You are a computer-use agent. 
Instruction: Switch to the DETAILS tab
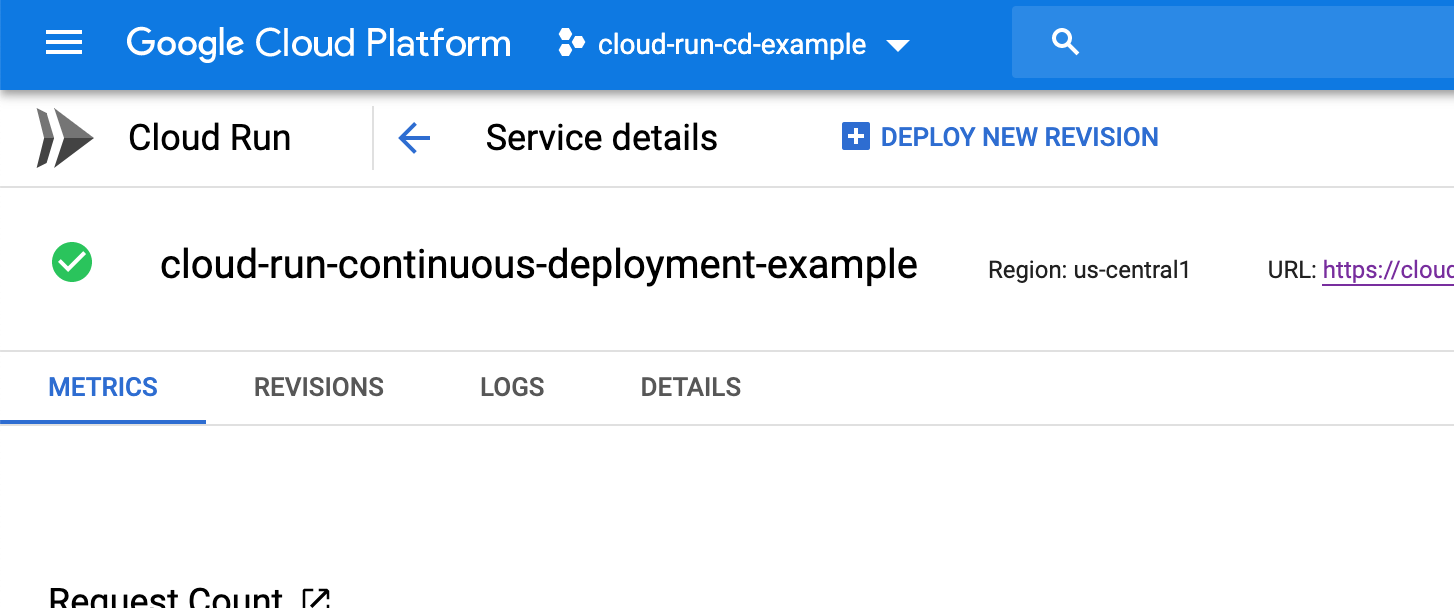(691, 387)
